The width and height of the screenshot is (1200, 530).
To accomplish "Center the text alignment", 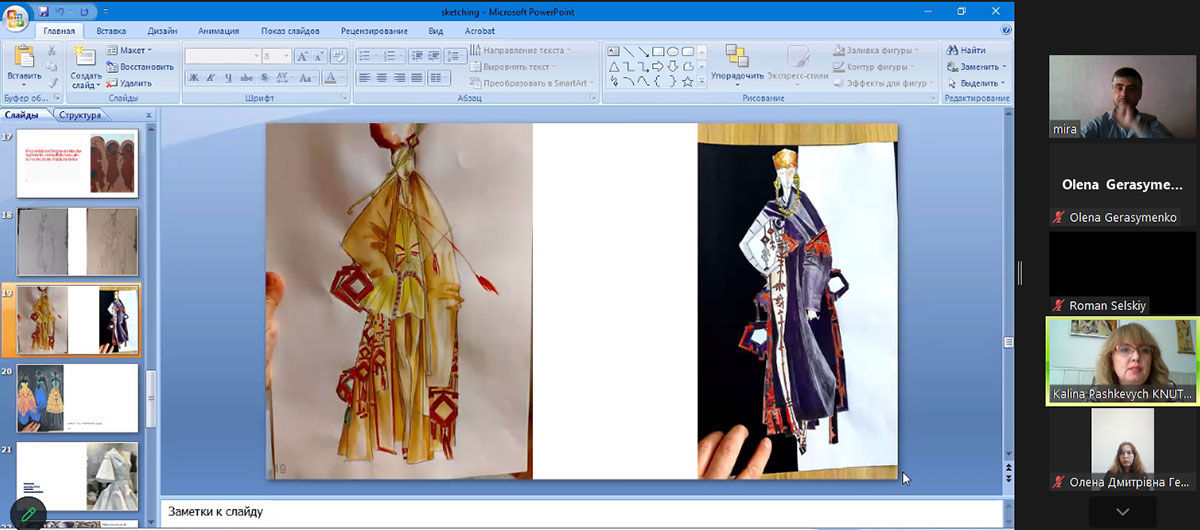I will (382, 78).
